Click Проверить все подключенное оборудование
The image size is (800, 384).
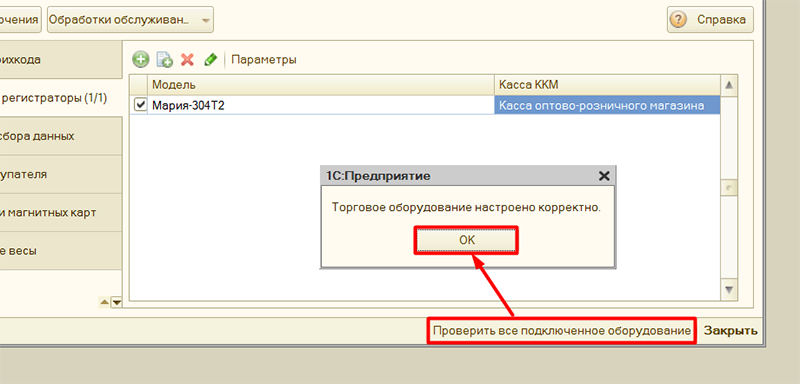point(562,331)
